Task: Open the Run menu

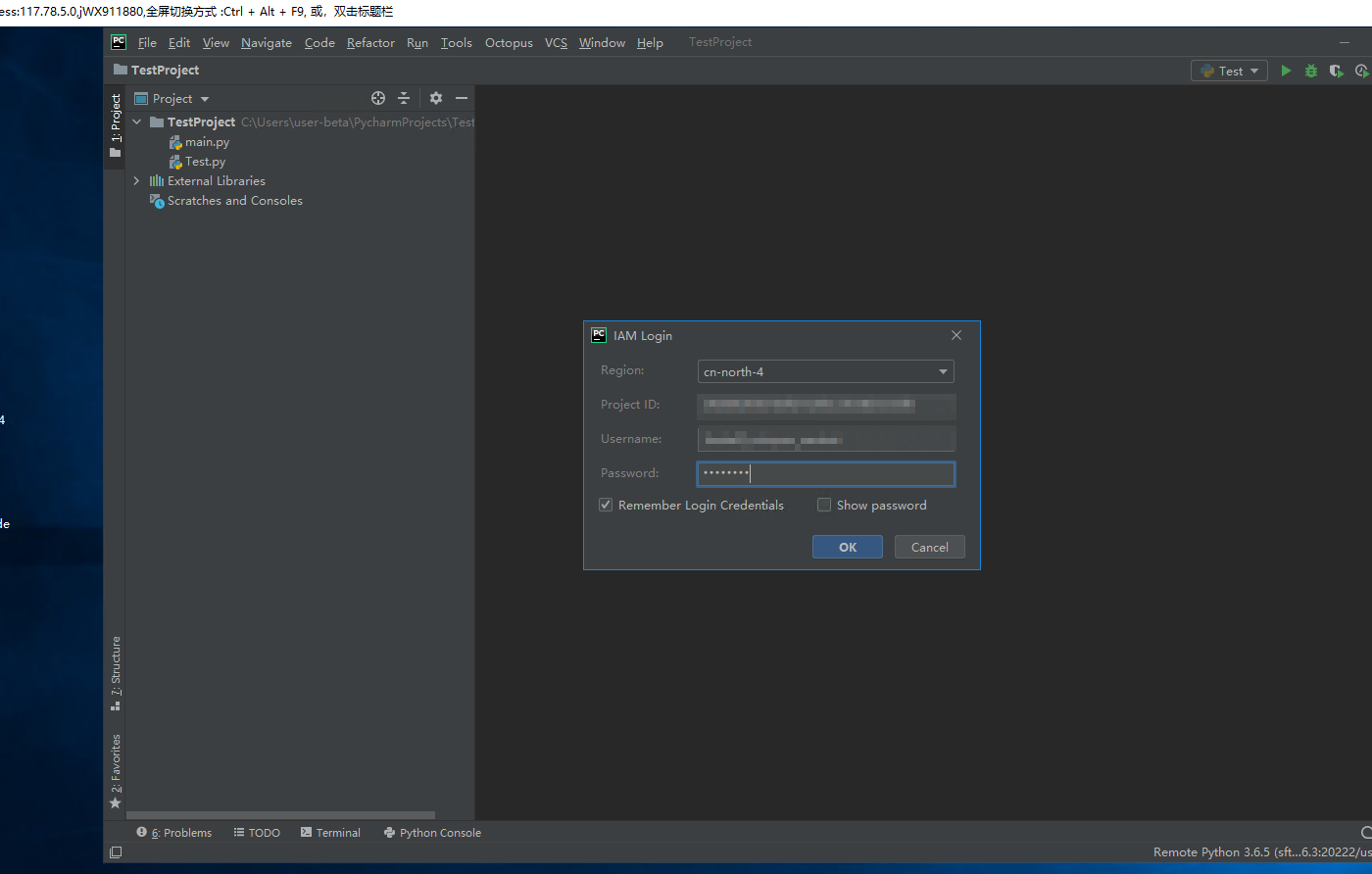Action: (x=417, y=42)
